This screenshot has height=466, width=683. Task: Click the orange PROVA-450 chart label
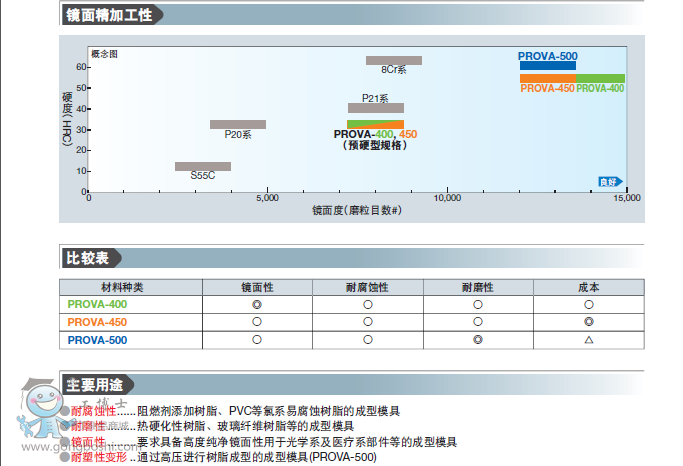pyautogui.click(x=547, y=88)
